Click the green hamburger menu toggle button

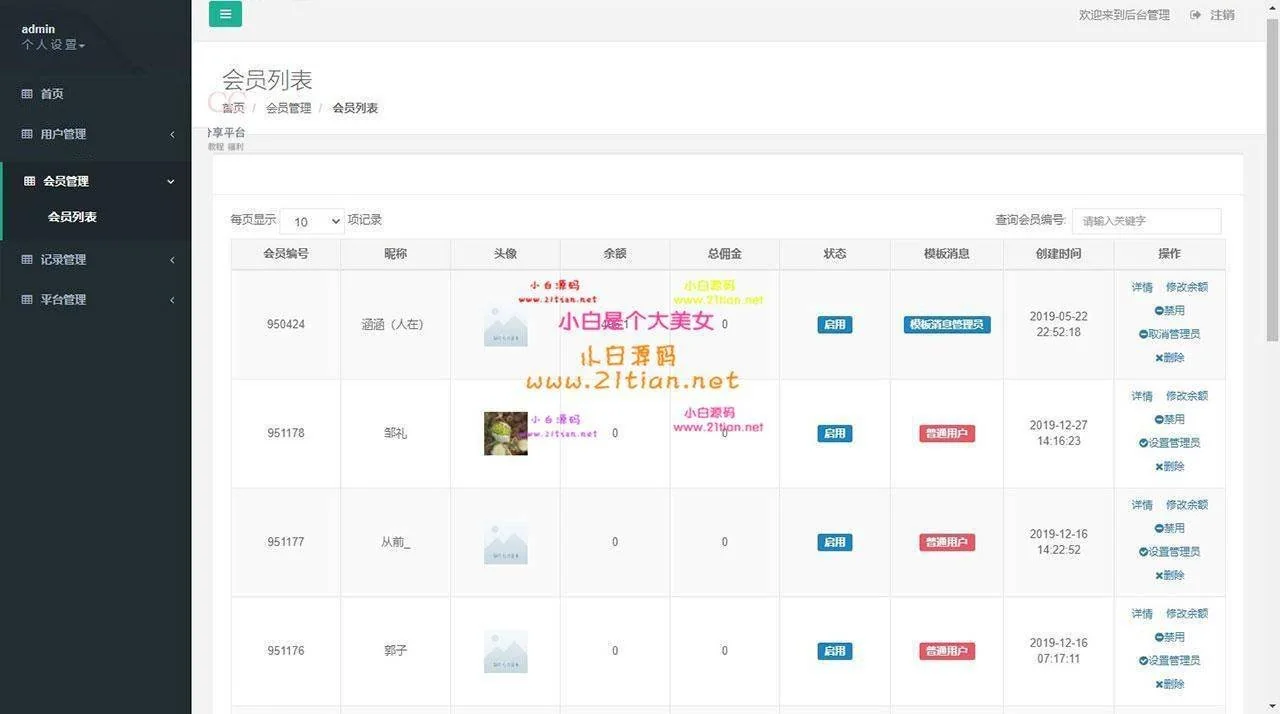pos(225,14)
